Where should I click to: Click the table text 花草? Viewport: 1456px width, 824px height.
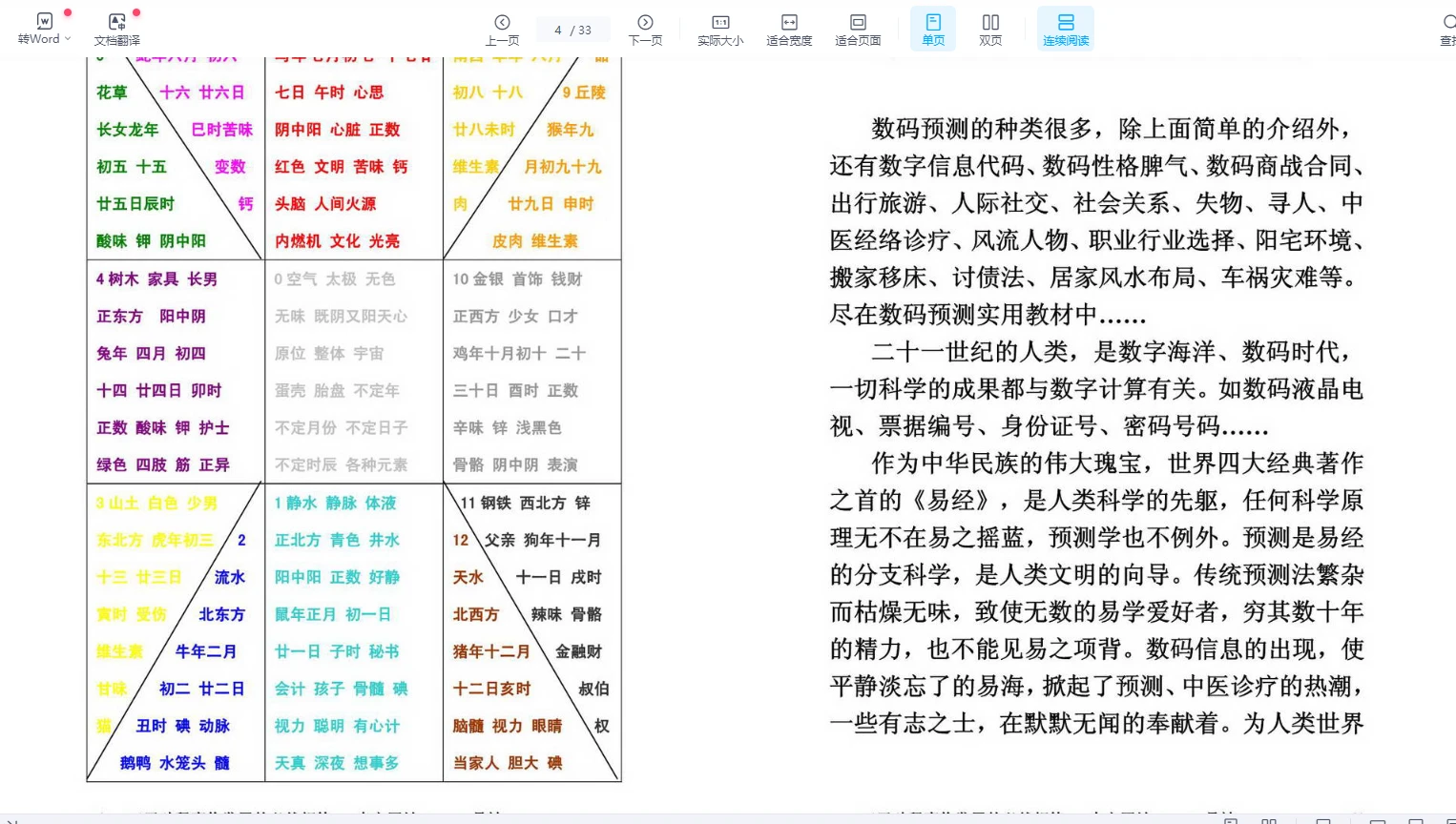(x=112, y=93)
